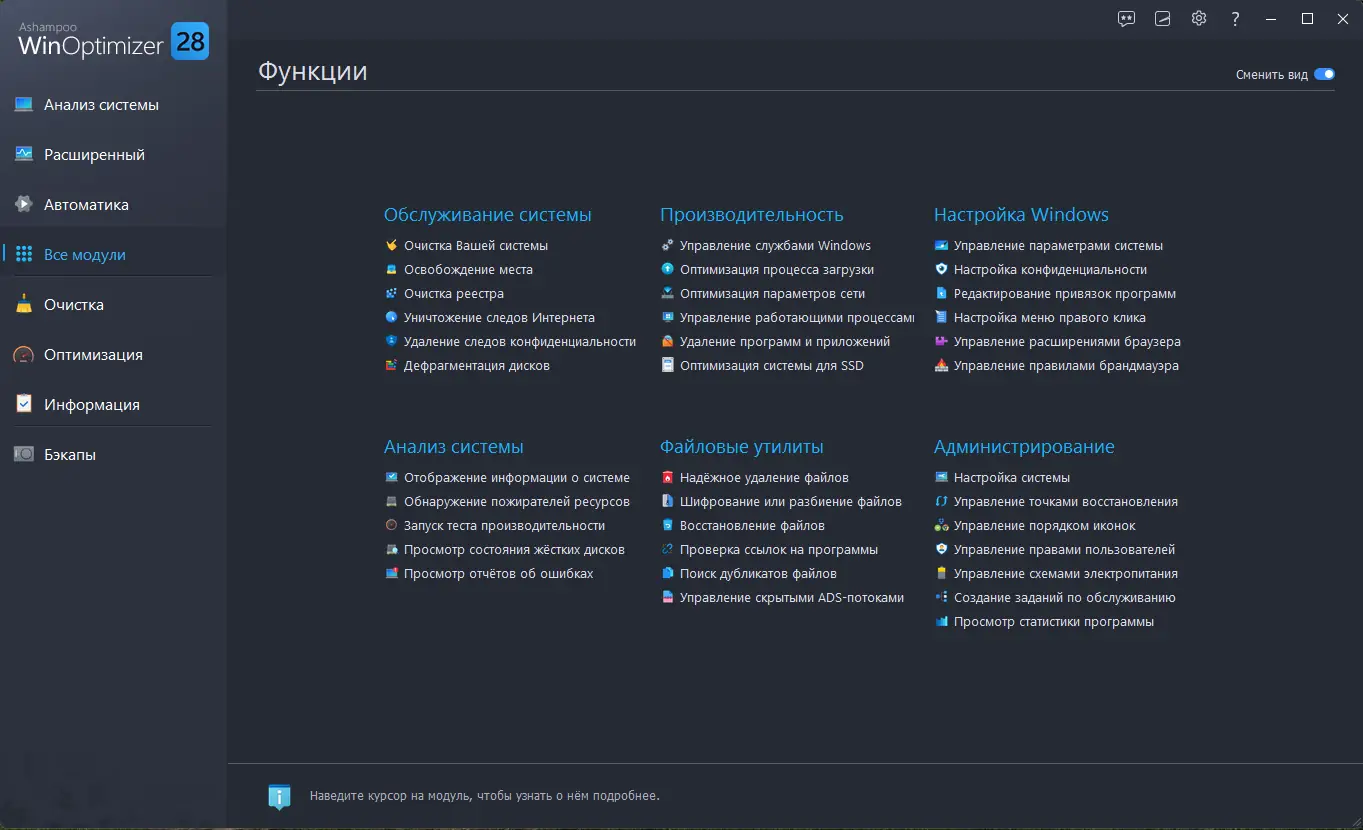Toggle the Сменить вид switch

coord(1324,74)
